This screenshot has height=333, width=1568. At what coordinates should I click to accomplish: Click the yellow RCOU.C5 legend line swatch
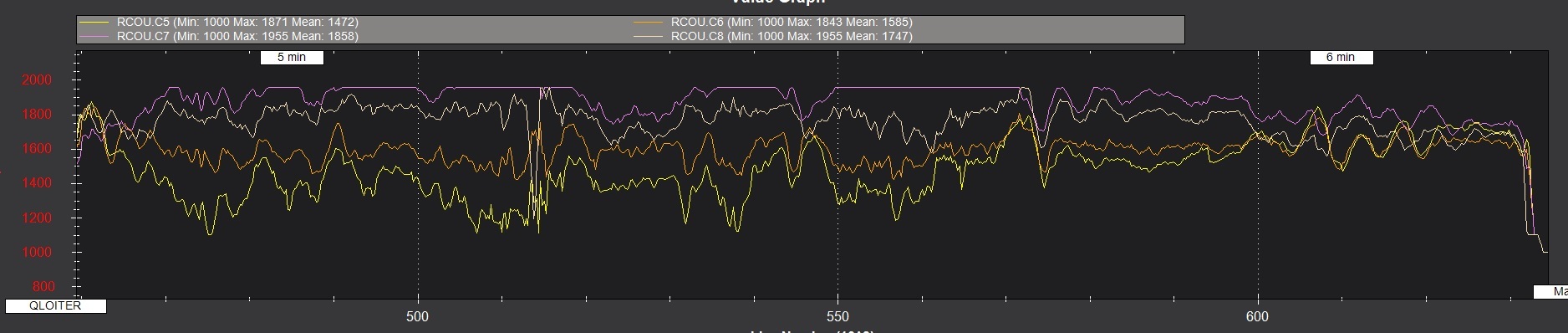pos(94,23)
